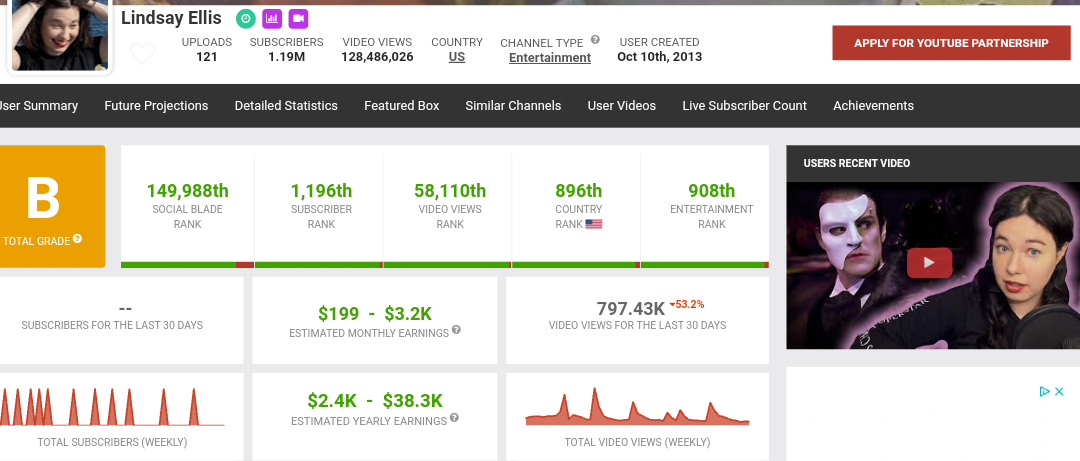The width and height of the screenshot is (1080, 461).
Task: Play the user's recent video
Action: [929, 263]
